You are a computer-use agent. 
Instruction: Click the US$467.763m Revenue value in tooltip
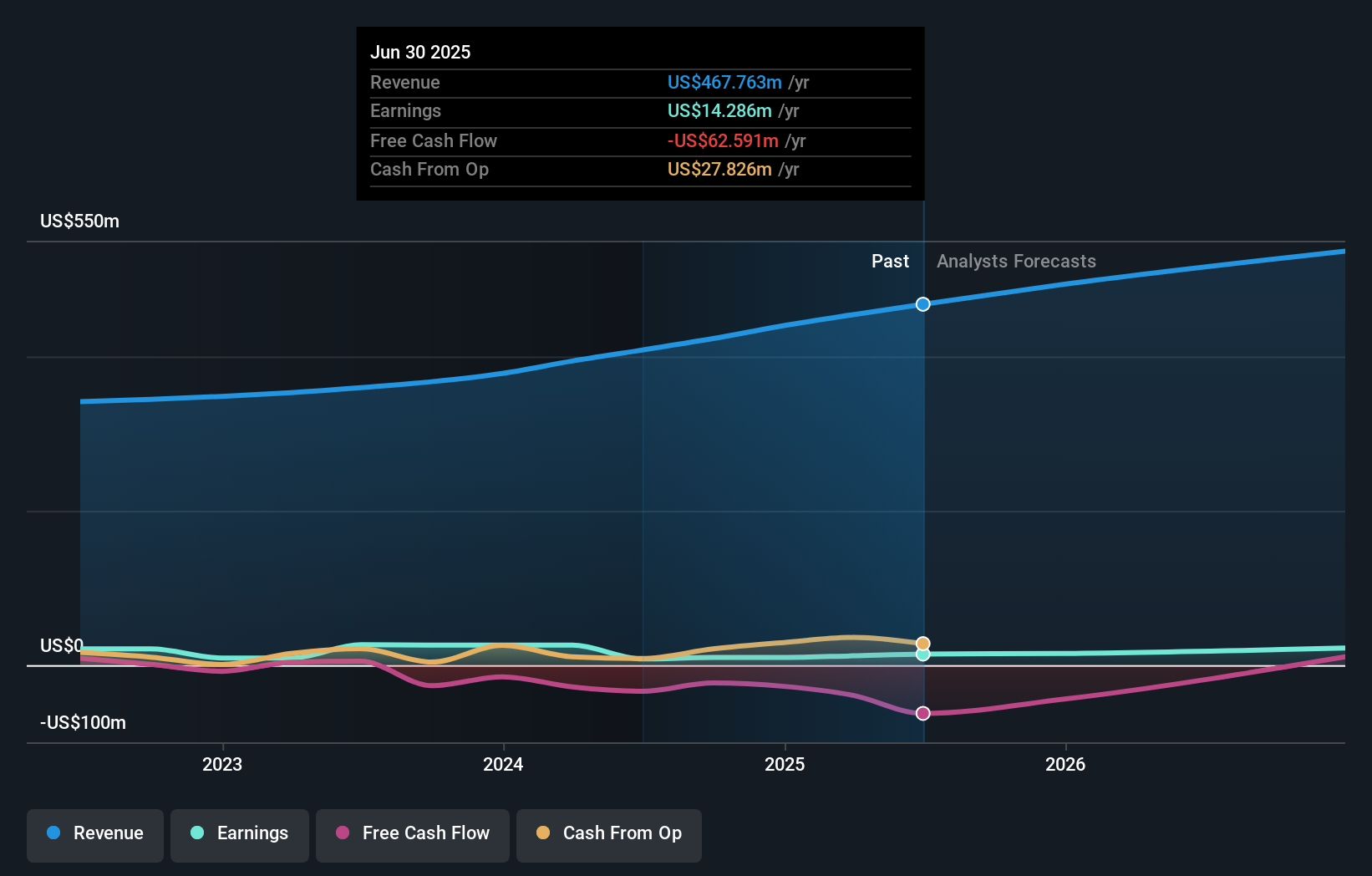[x=724, y=82]
